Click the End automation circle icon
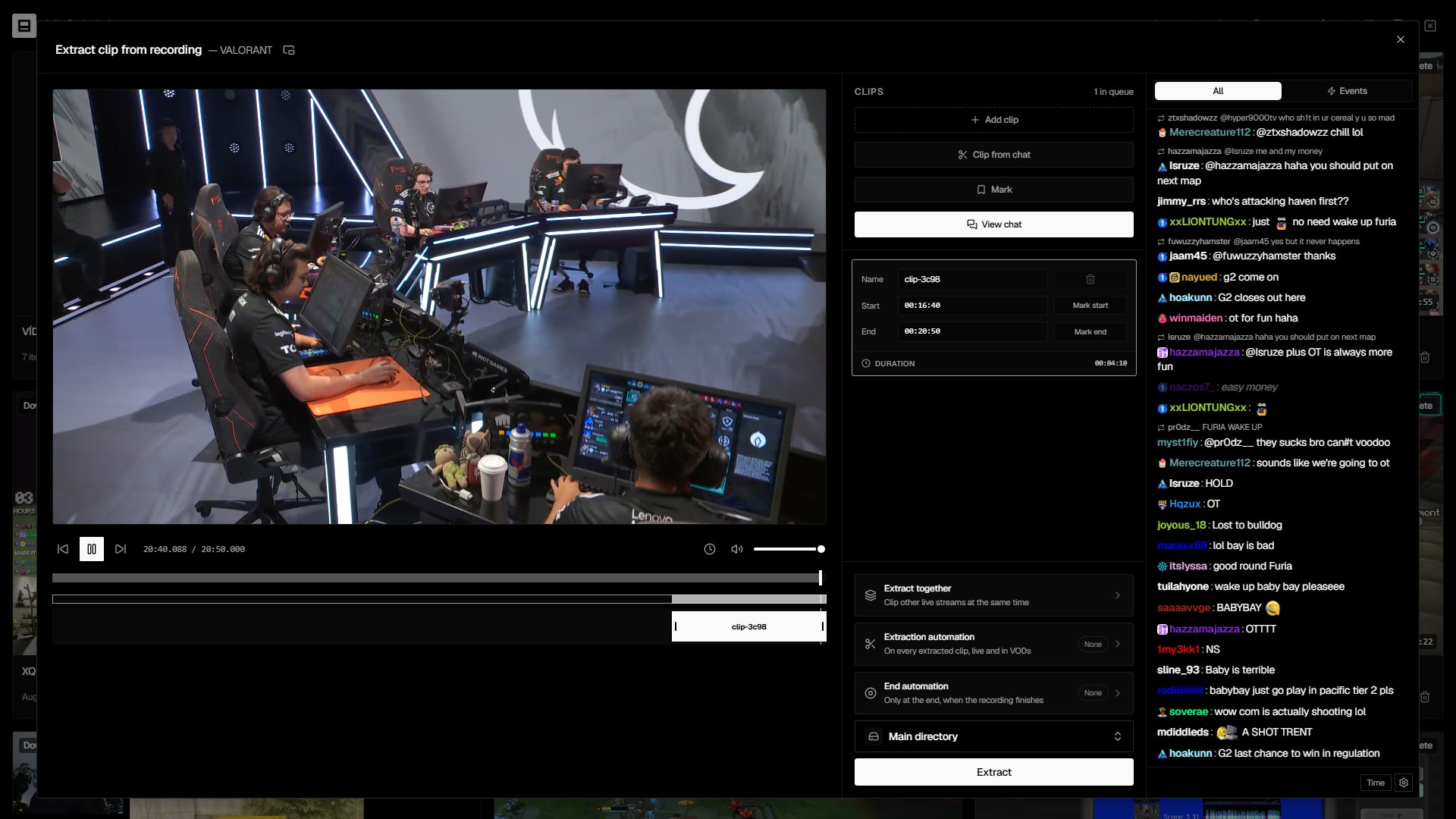 coord(871,693)
